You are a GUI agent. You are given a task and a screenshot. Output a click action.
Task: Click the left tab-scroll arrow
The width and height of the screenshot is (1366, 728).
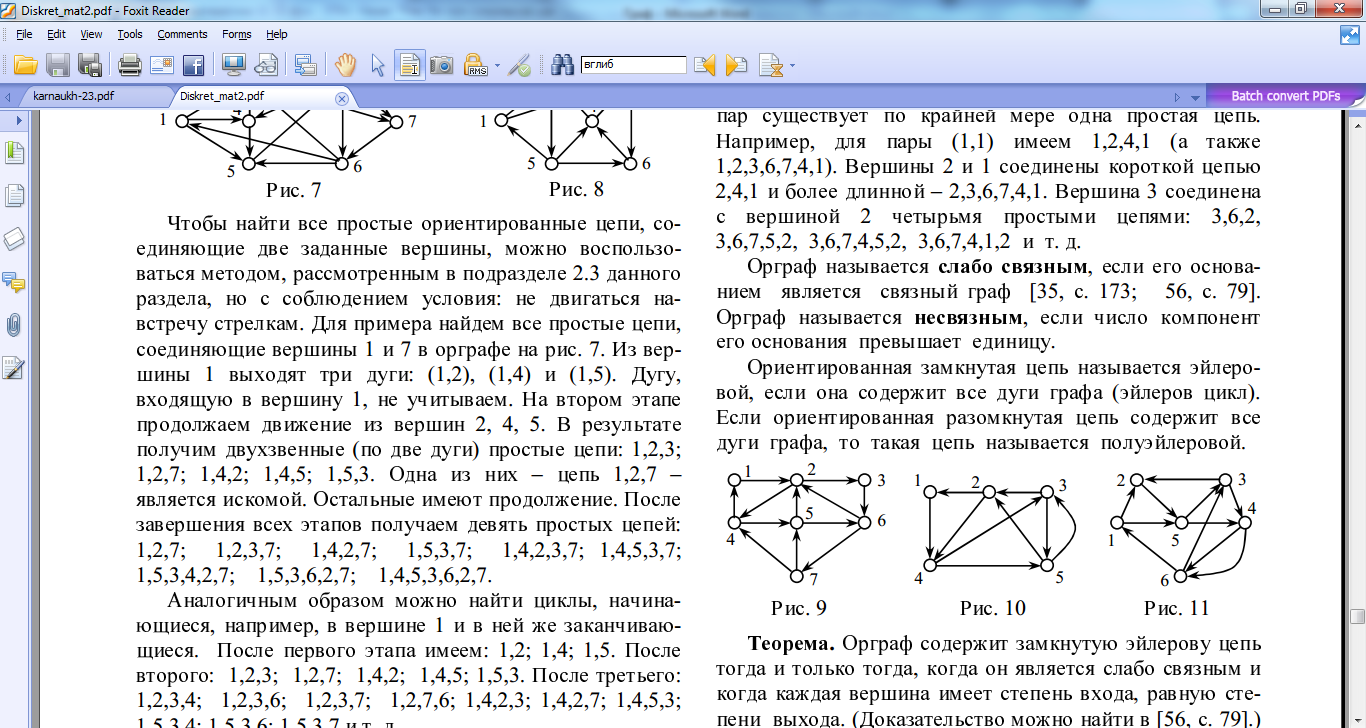8,97
